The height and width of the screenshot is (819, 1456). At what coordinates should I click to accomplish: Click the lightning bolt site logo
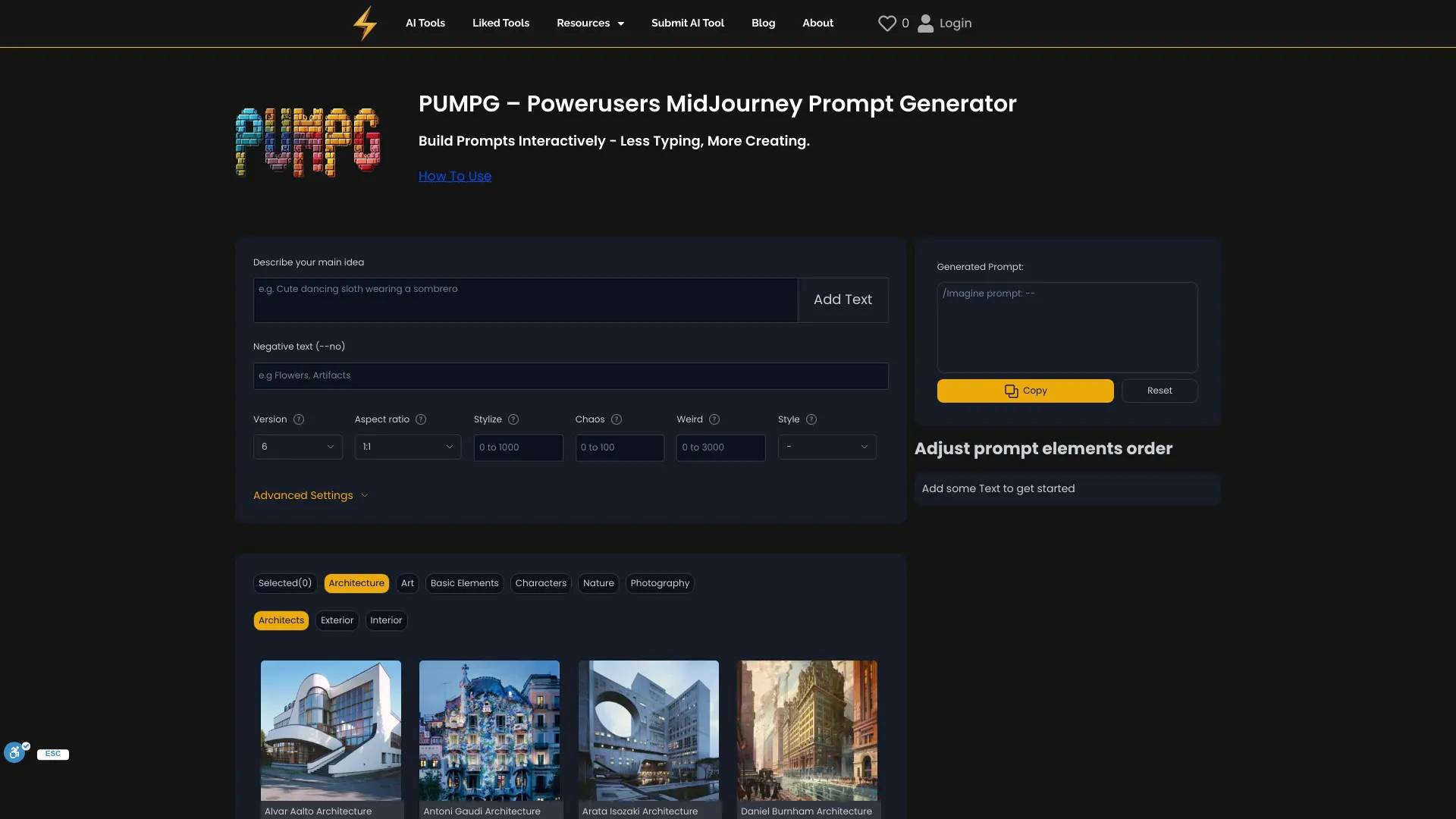point(365,23)
